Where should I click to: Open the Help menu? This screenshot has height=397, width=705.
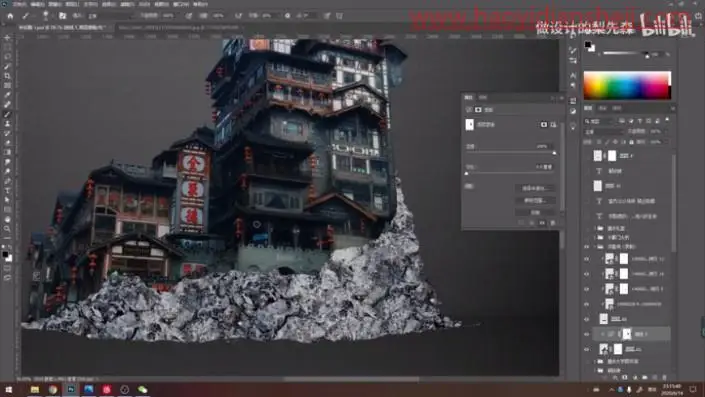pyautogui.click(x=200, y=4)
